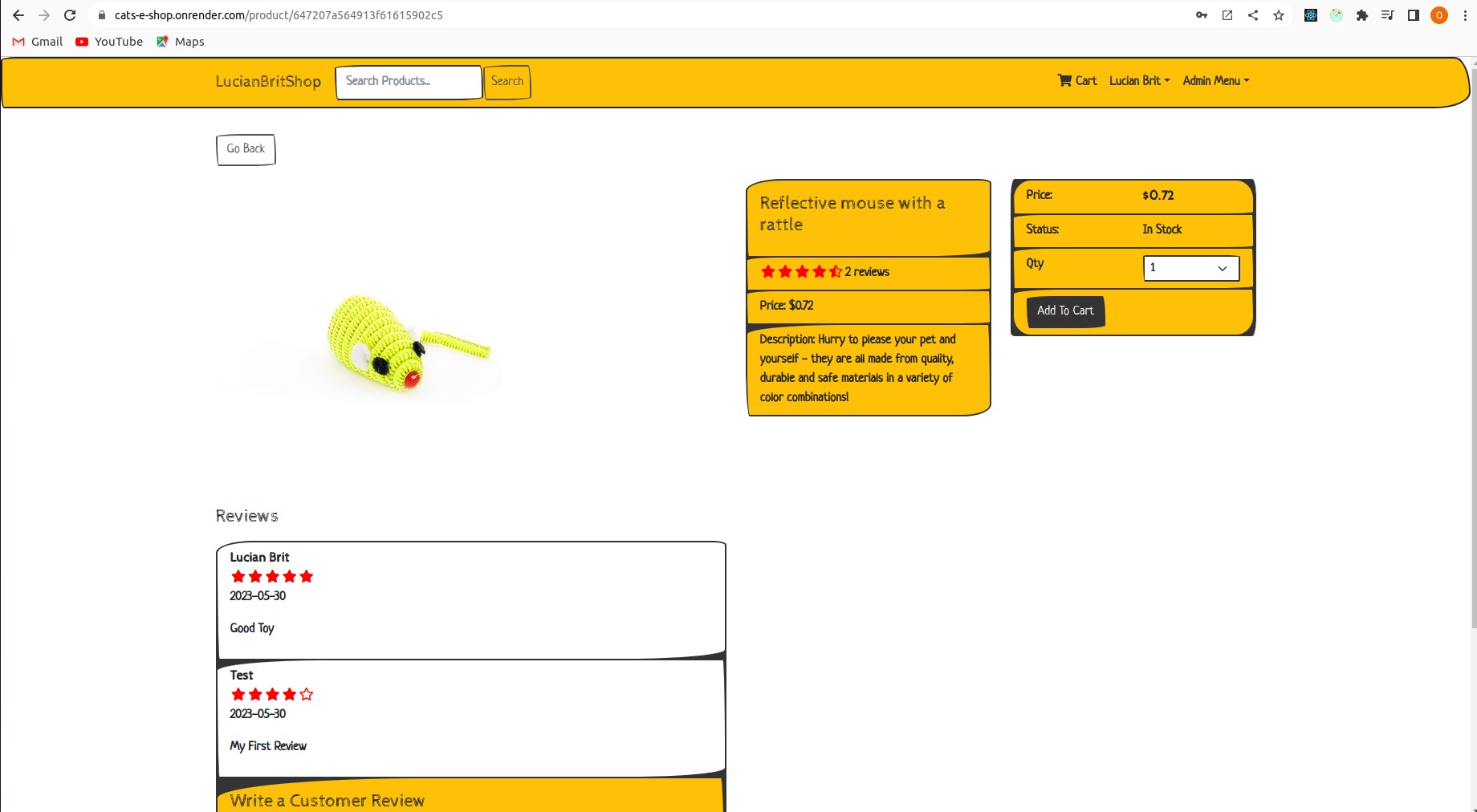This screenshot has width=1477, height=812.
Task: Bookmark this page using the star icon
Action: [1279, 15]
